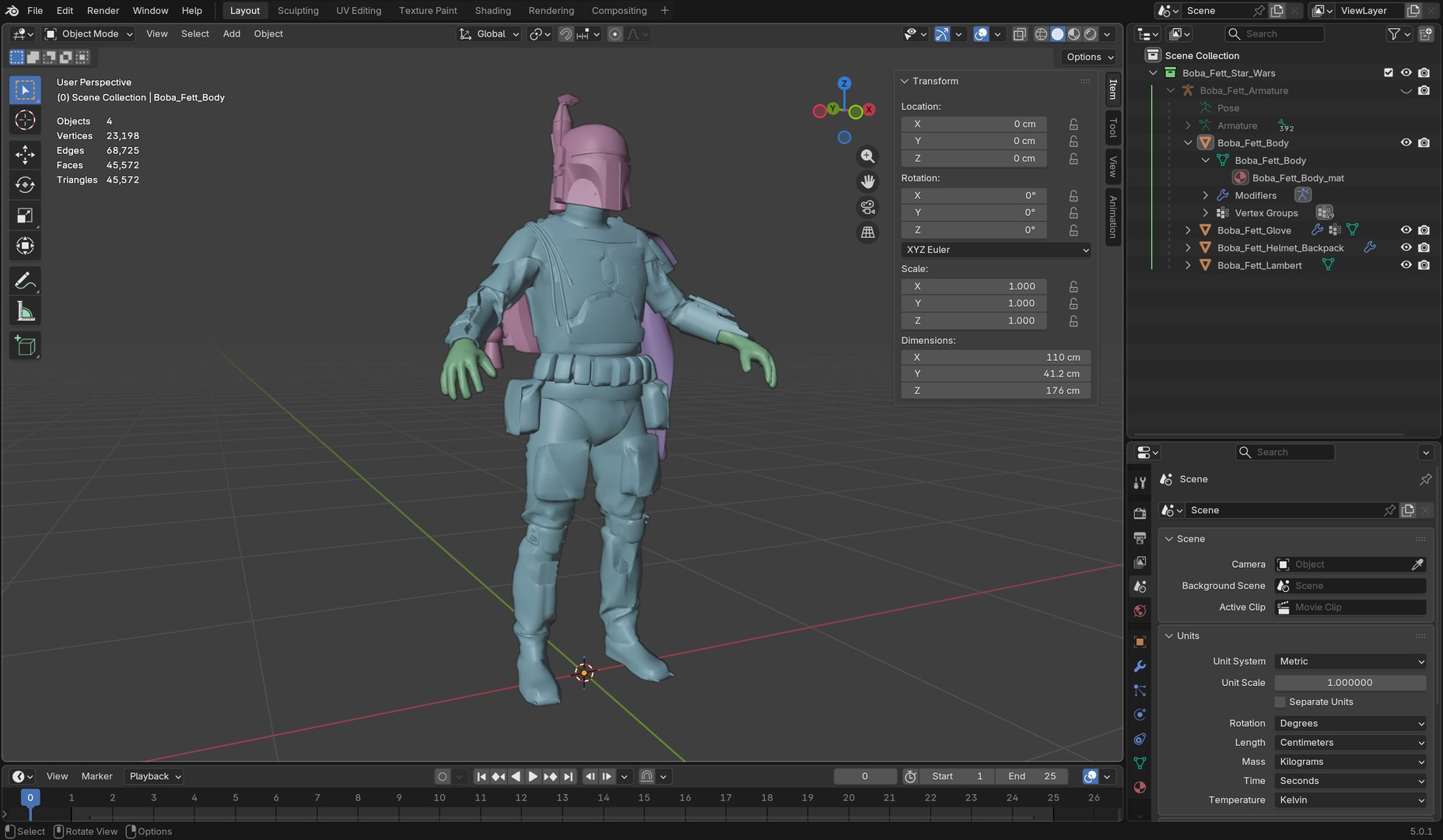Toggle visibility of Boba_Fett_Lambert

click(x=1406, y=265)
